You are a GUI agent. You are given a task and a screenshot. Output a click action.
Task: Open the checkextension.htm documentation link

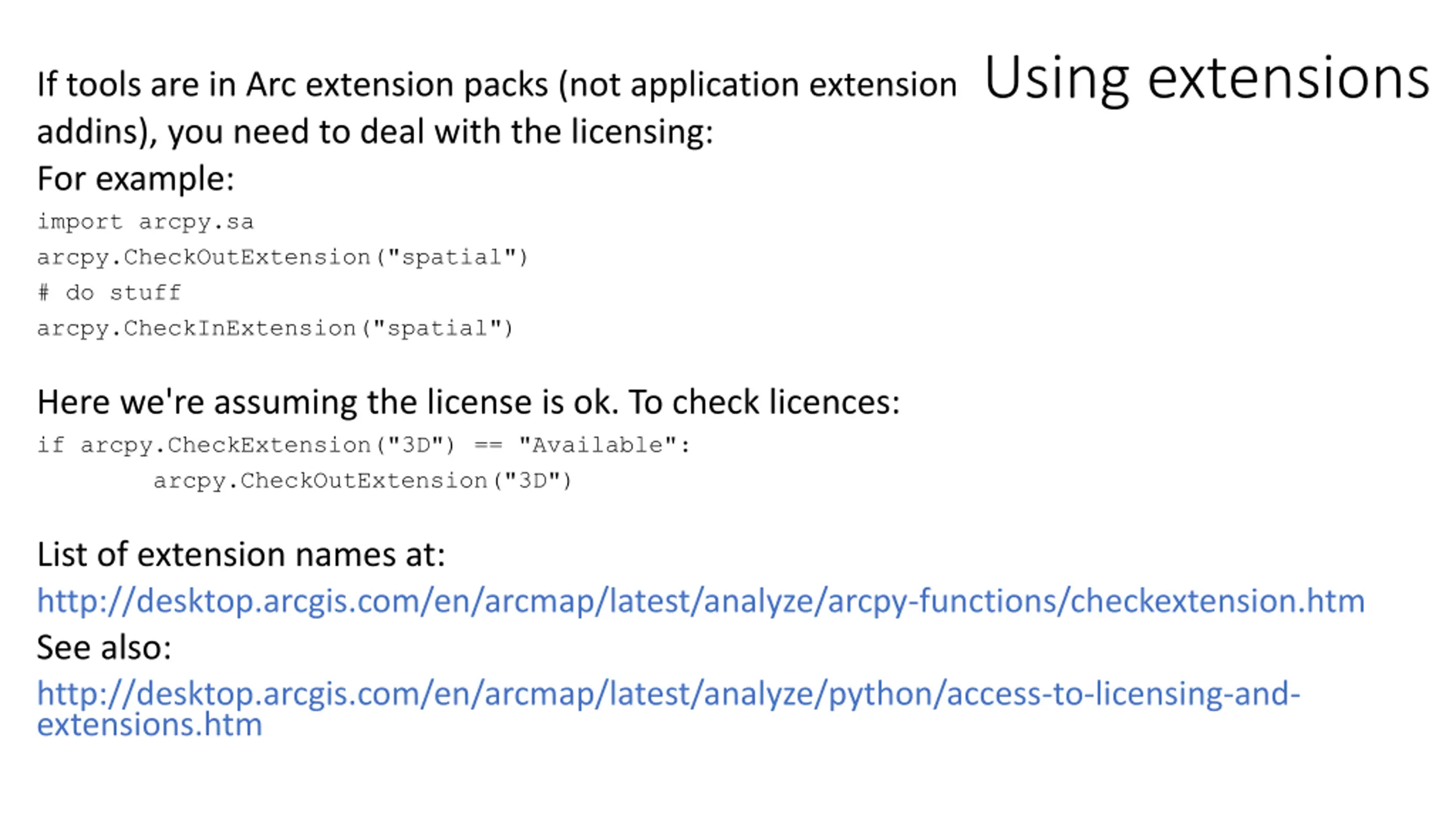(701, 601)
